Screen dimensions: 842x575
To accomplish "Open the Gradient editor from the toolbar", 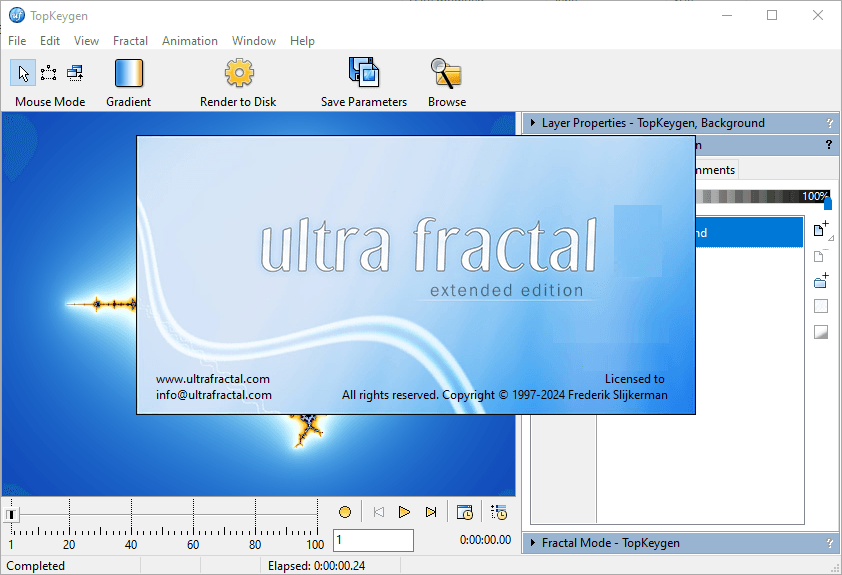I will tap(129, 73).
